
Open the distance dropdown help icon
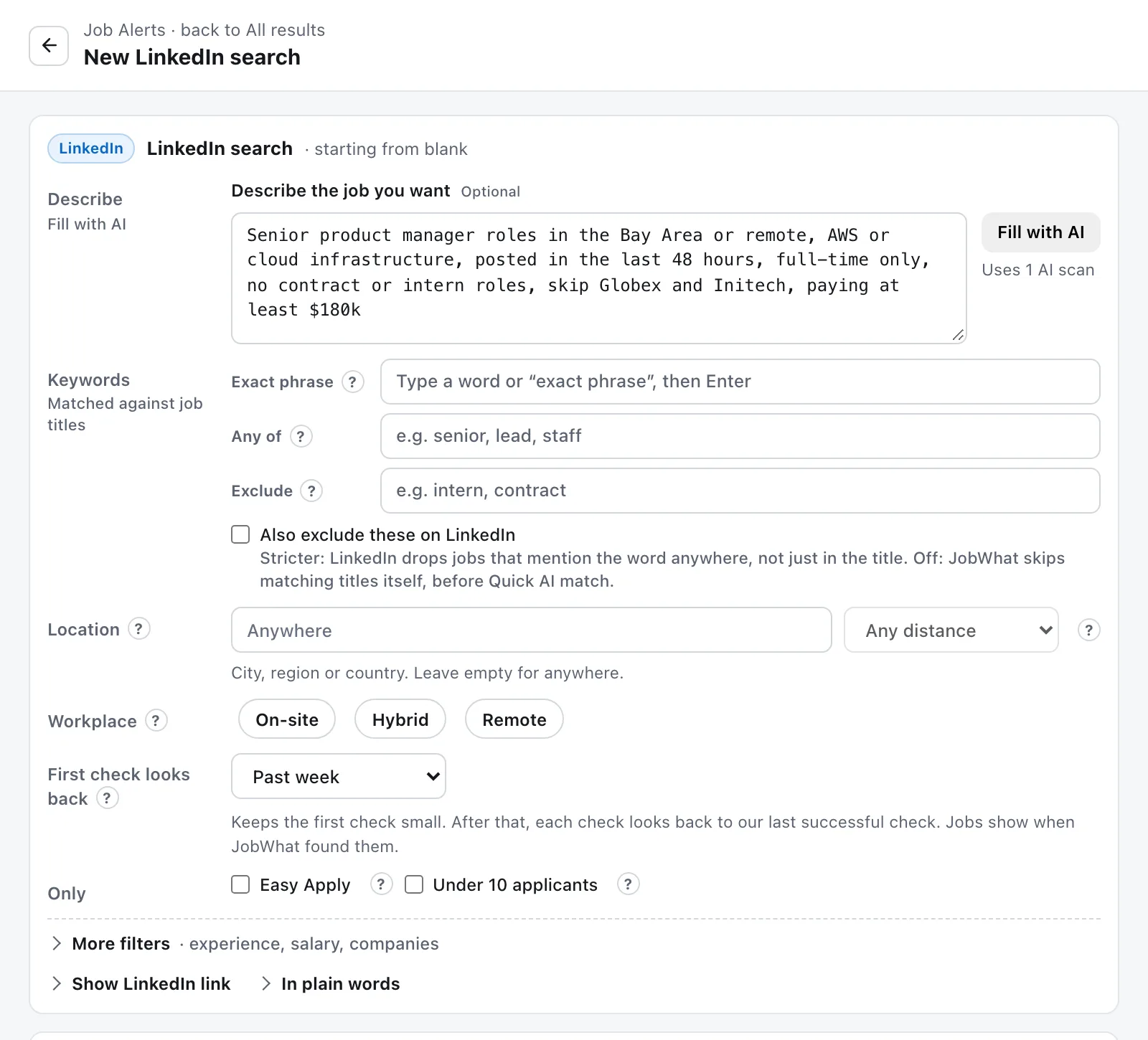point(1088,630)
